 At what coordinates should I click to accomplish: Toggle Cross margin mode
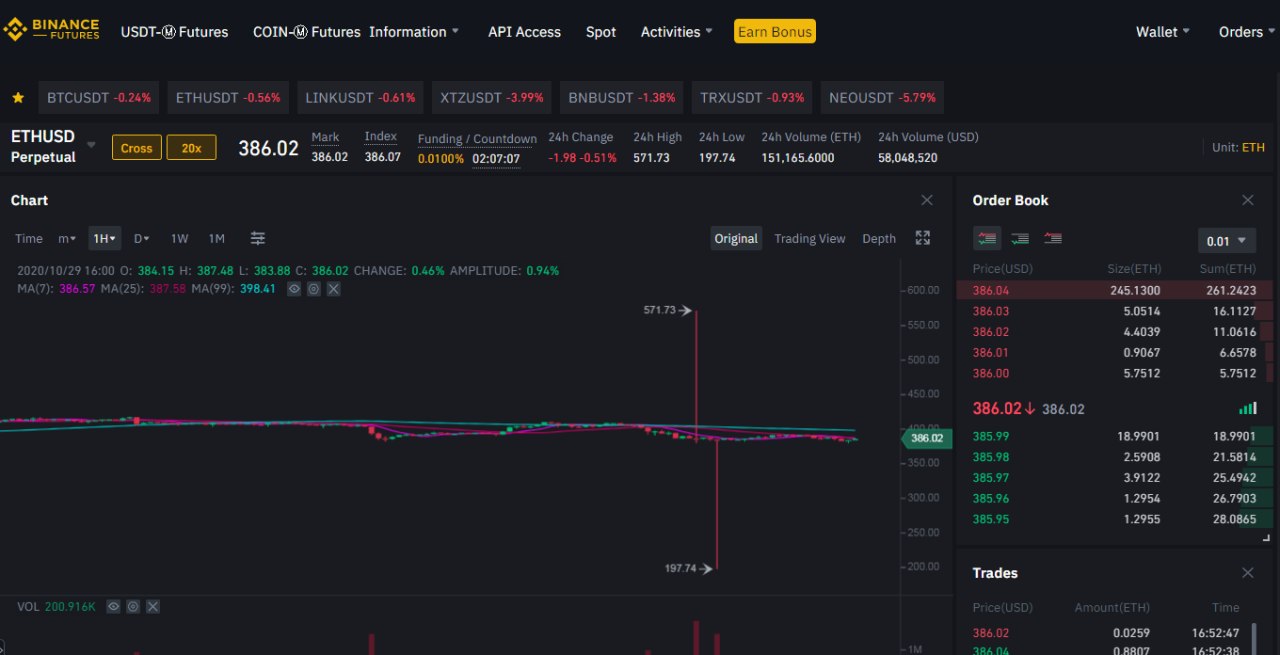[136, 148]
